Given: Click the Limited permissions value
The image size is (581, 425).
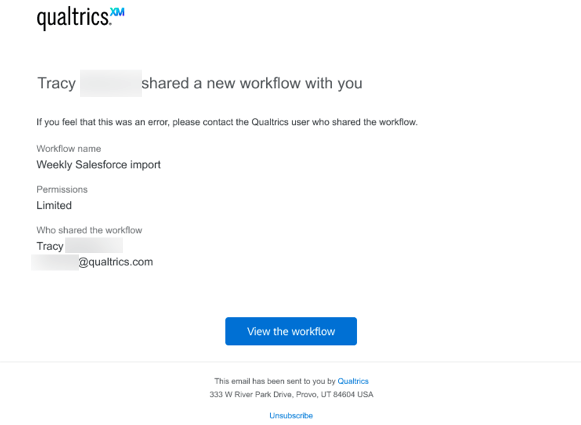Looking at the screenshot, I should [54, 205].
